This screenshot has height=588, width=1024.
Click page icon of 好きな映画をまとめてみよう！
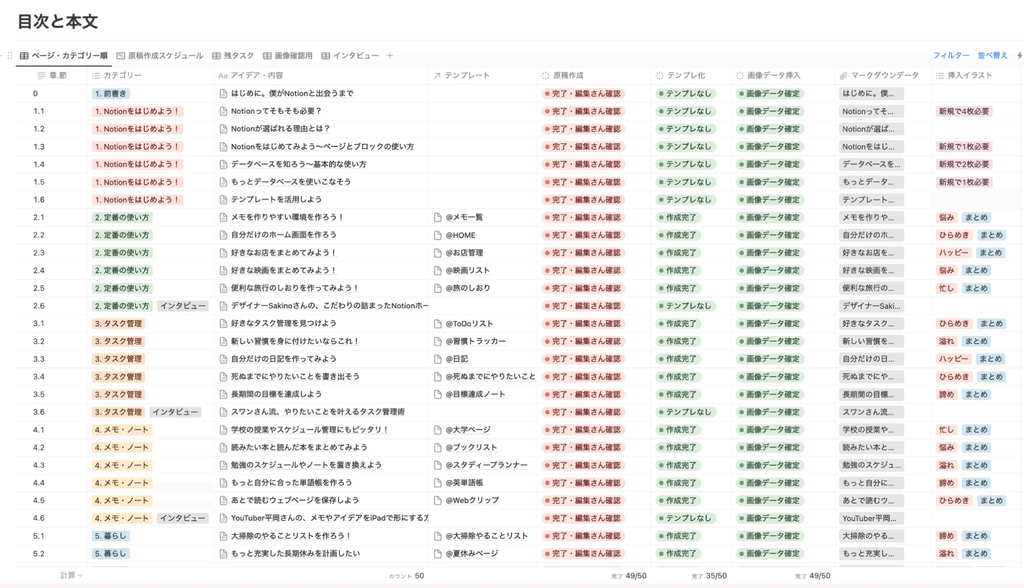click(223, 270)
